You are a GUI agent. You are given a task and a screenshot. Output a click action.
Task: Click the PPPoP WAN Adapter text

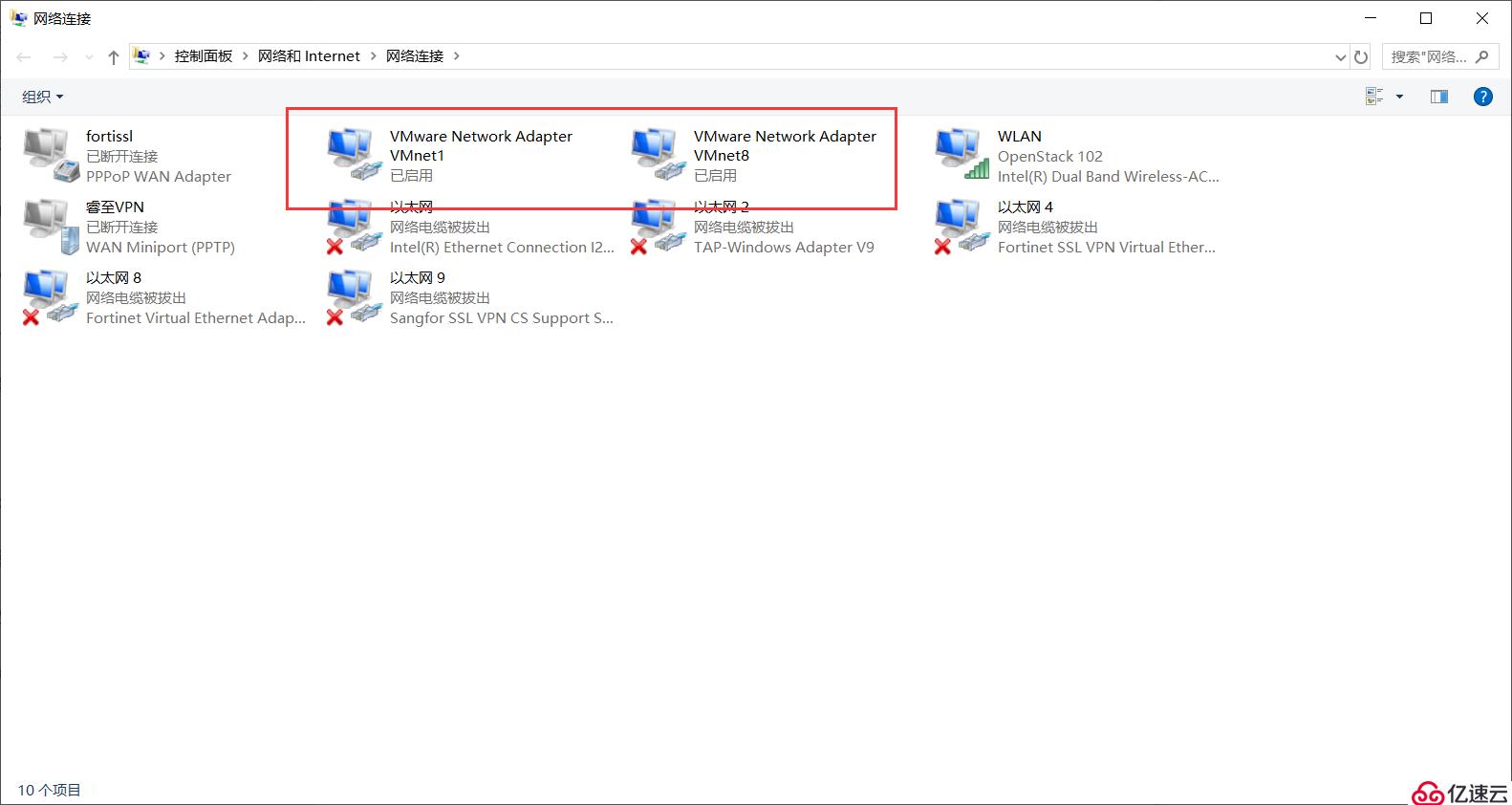[x=159, y=177]
